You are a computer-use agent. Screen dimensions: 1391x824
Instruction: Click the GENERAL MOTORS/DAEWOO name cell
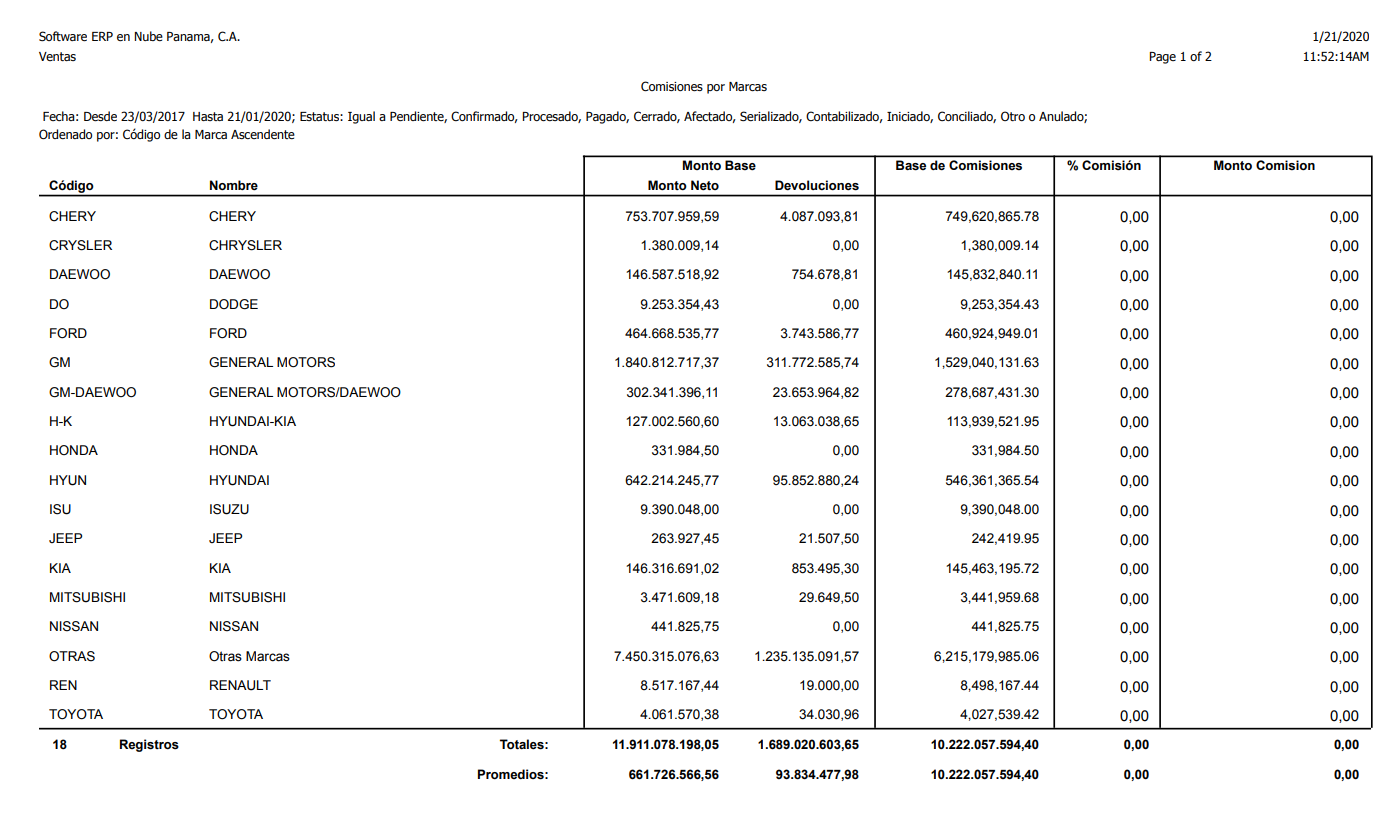tap(305, 392)
